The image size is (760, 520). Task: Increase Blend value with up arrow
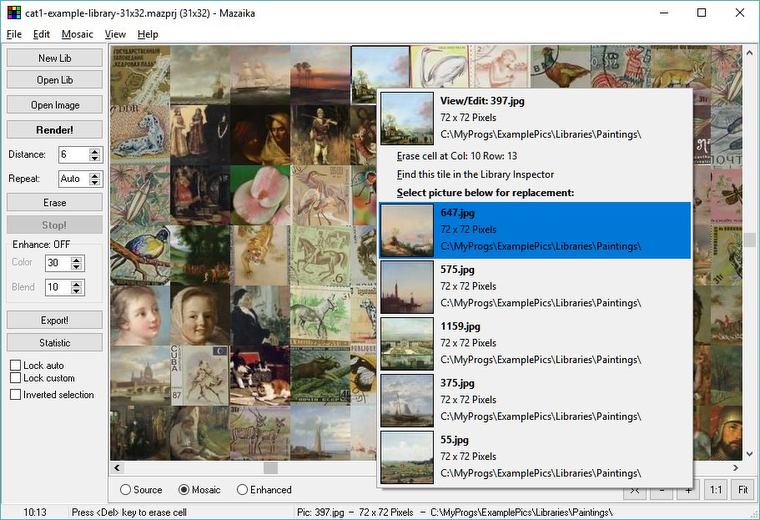[76, 284]
